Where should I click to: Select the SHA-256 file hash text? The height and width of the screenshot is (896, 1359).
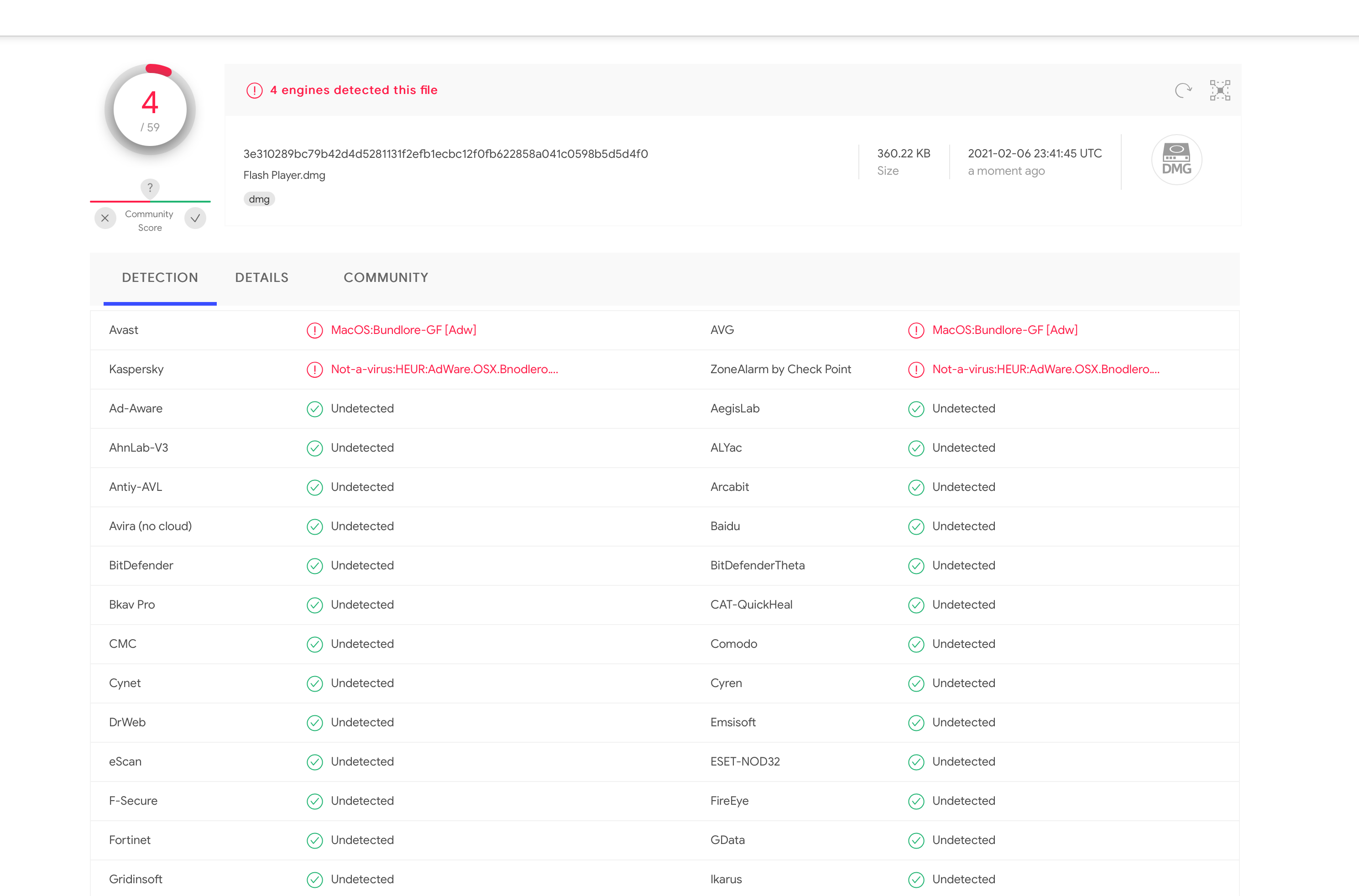coord(445,154)
